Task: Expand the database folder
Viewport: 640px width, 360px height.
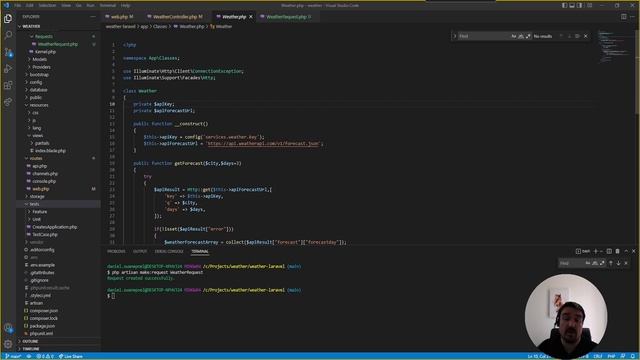Action: (59, 90)
